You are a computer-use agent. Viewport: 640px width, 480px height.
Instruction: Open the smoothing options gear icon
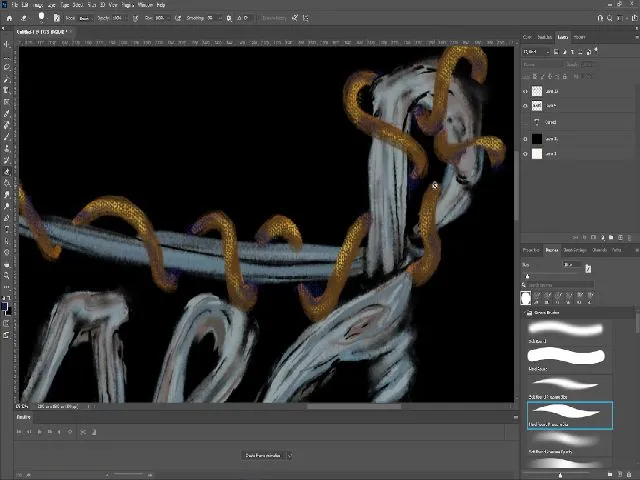(229, 18)
